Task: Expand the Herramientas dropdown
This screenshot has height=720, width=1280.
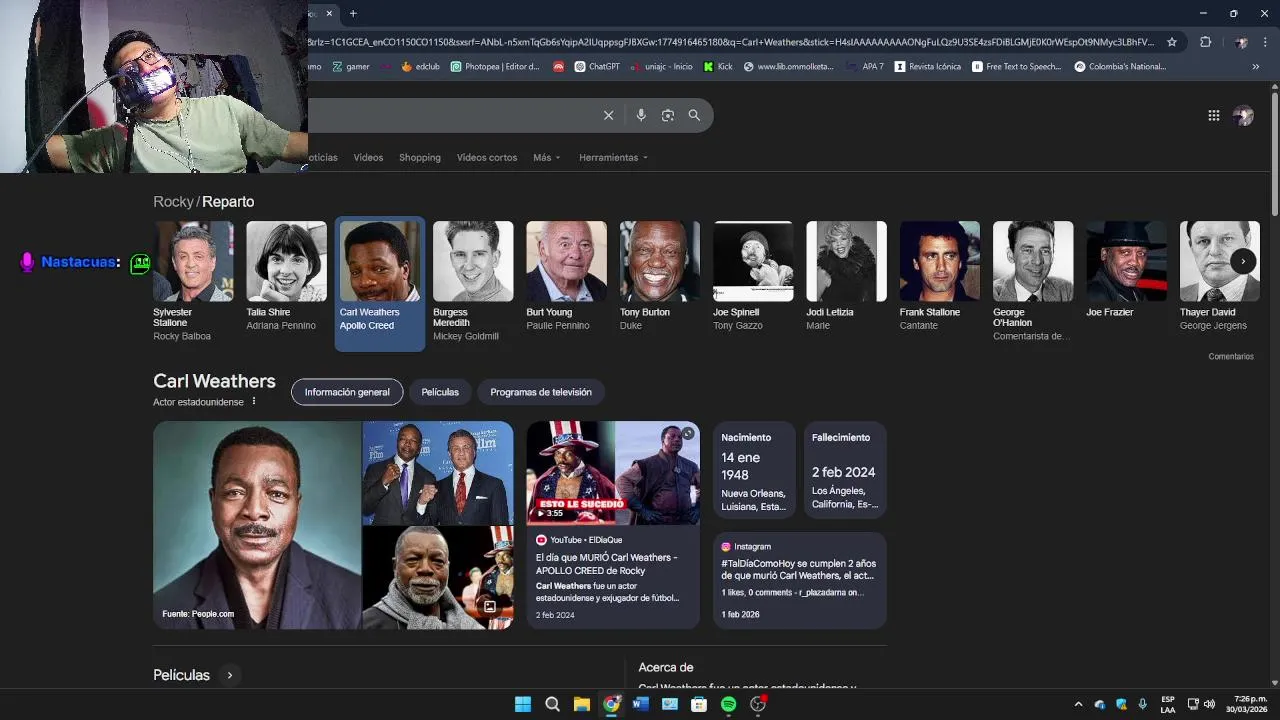Action: 613,157
